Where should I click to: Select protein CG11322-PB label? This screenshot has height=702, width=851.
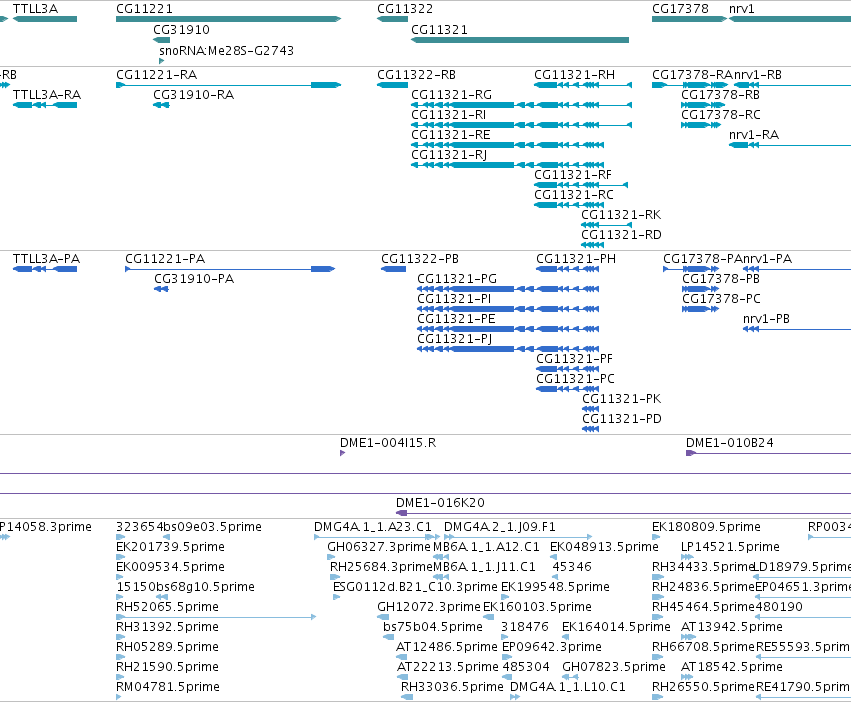click(x=420, y=258)
